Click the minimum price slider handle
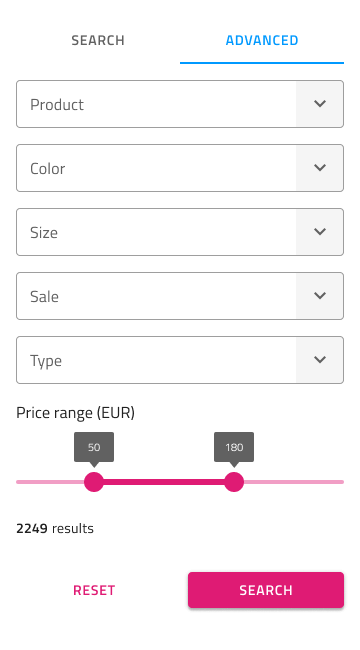Screen dimensions: 360x650 tap(94, 482)
